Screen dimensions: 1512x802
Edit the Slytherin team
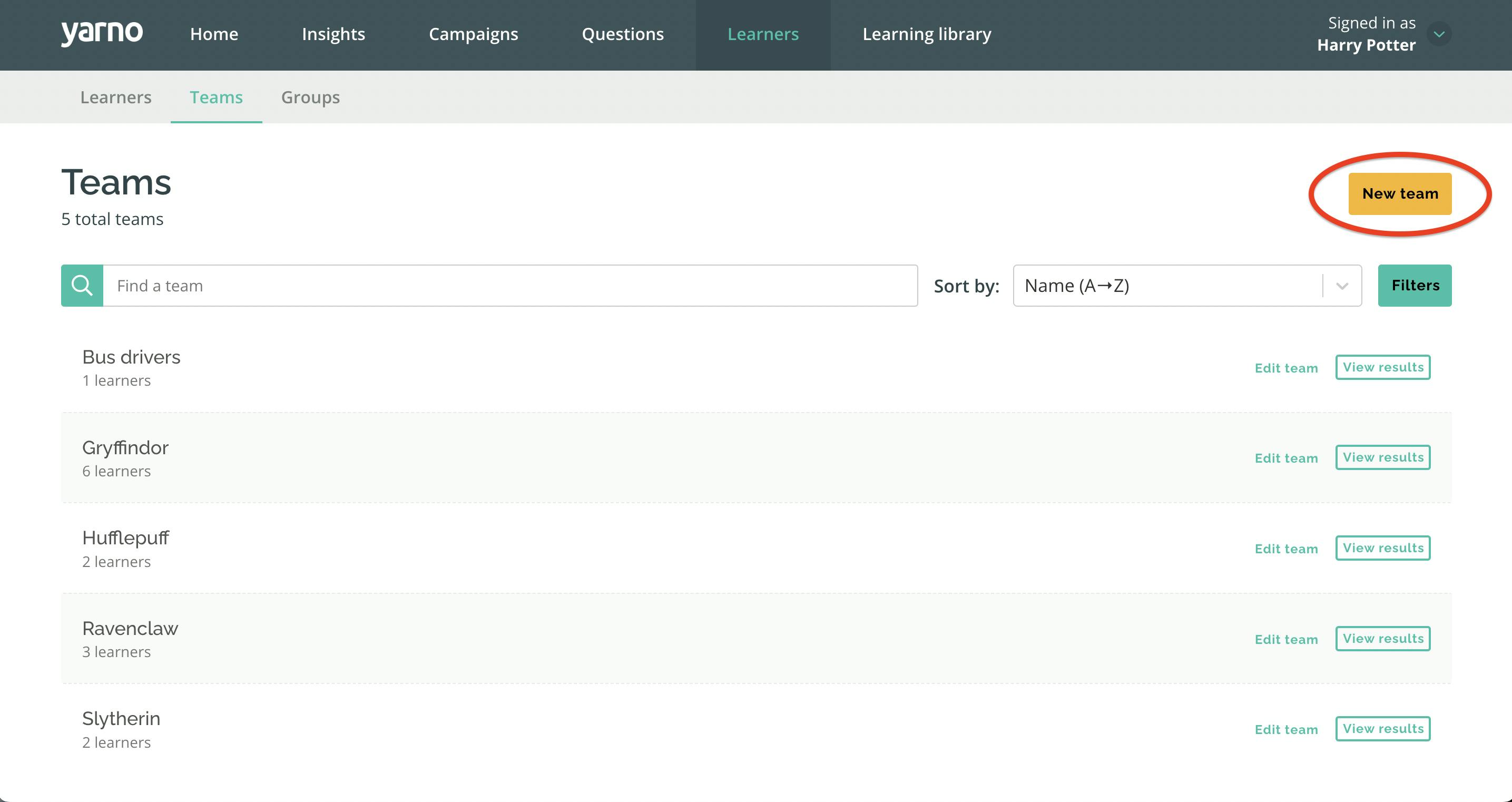[1286, 730]
